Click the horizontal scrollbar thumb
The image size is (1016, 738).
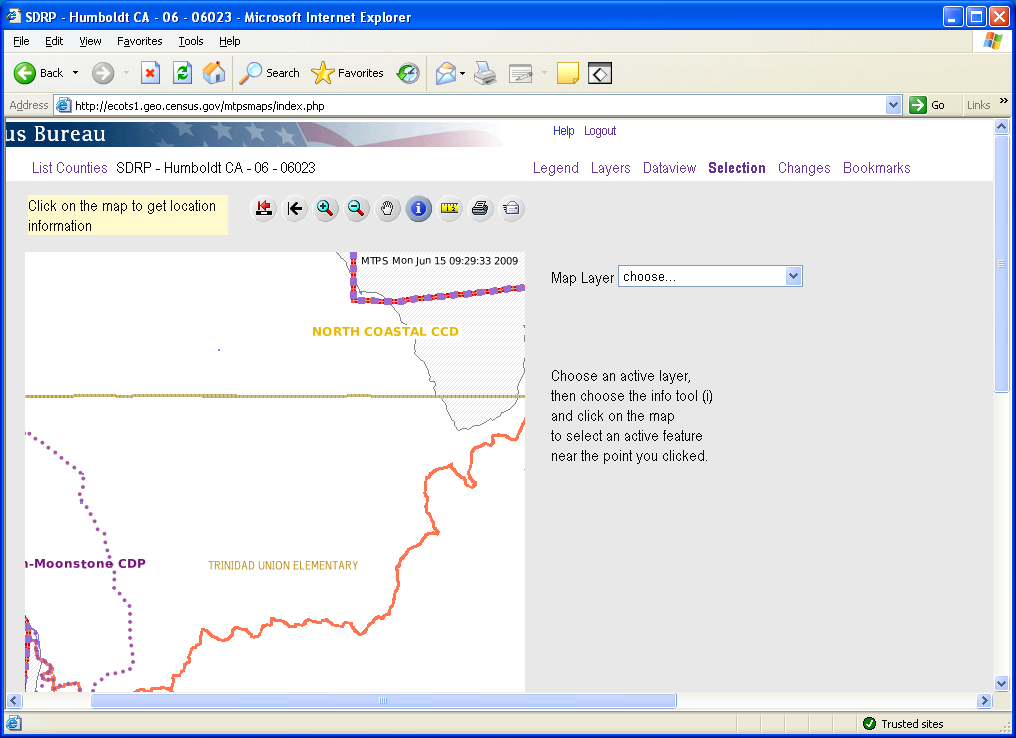coord(384,700)
